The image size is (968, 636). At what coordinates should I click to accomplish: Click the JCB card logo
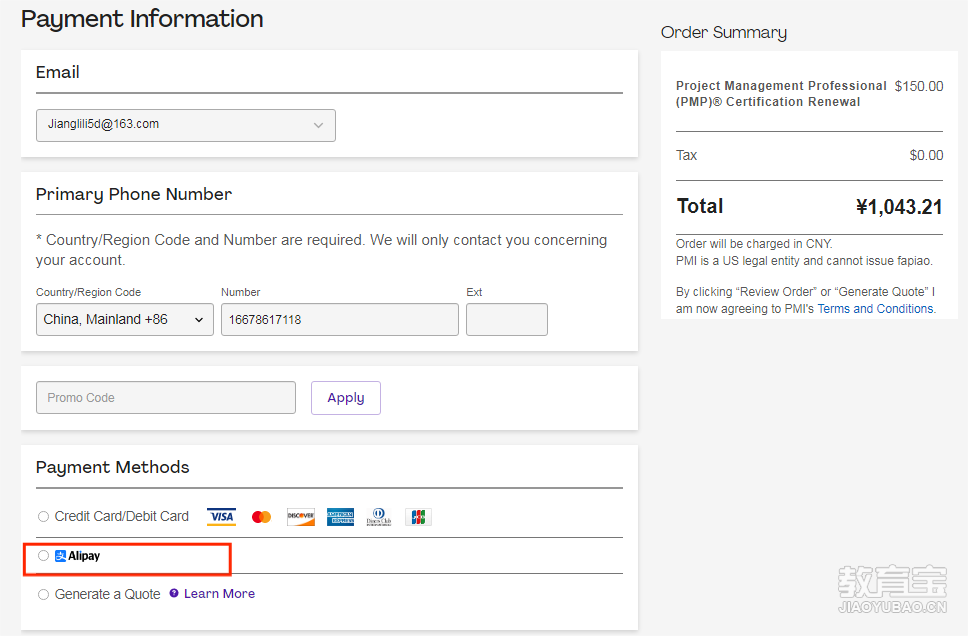tap(418, 516)
